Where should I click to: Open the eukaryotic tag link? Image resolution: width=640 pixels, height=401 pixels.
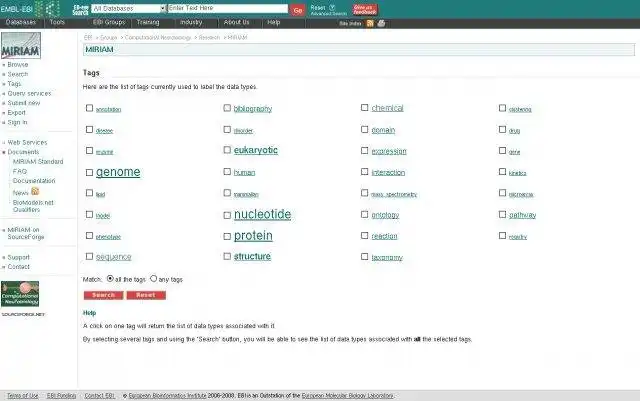256,150
